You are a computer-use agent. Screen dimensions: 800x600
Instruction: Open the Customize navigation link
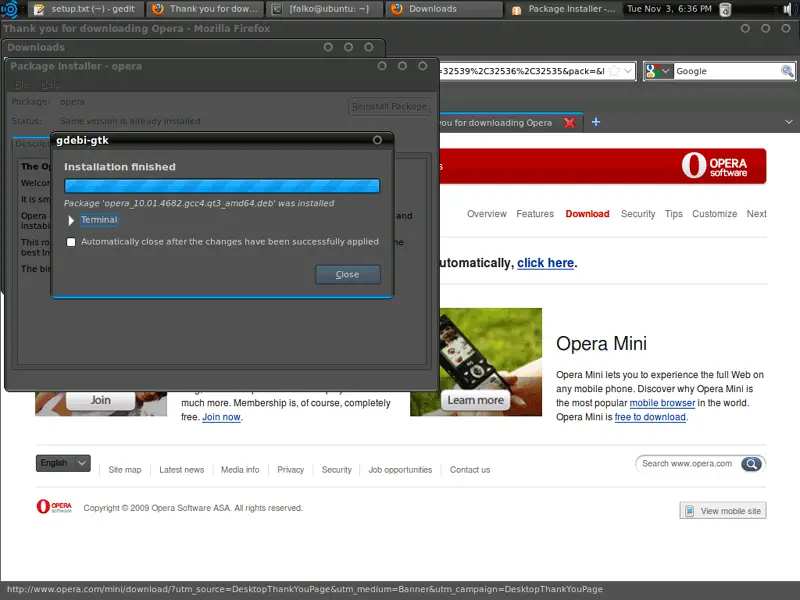click(714, 214)
